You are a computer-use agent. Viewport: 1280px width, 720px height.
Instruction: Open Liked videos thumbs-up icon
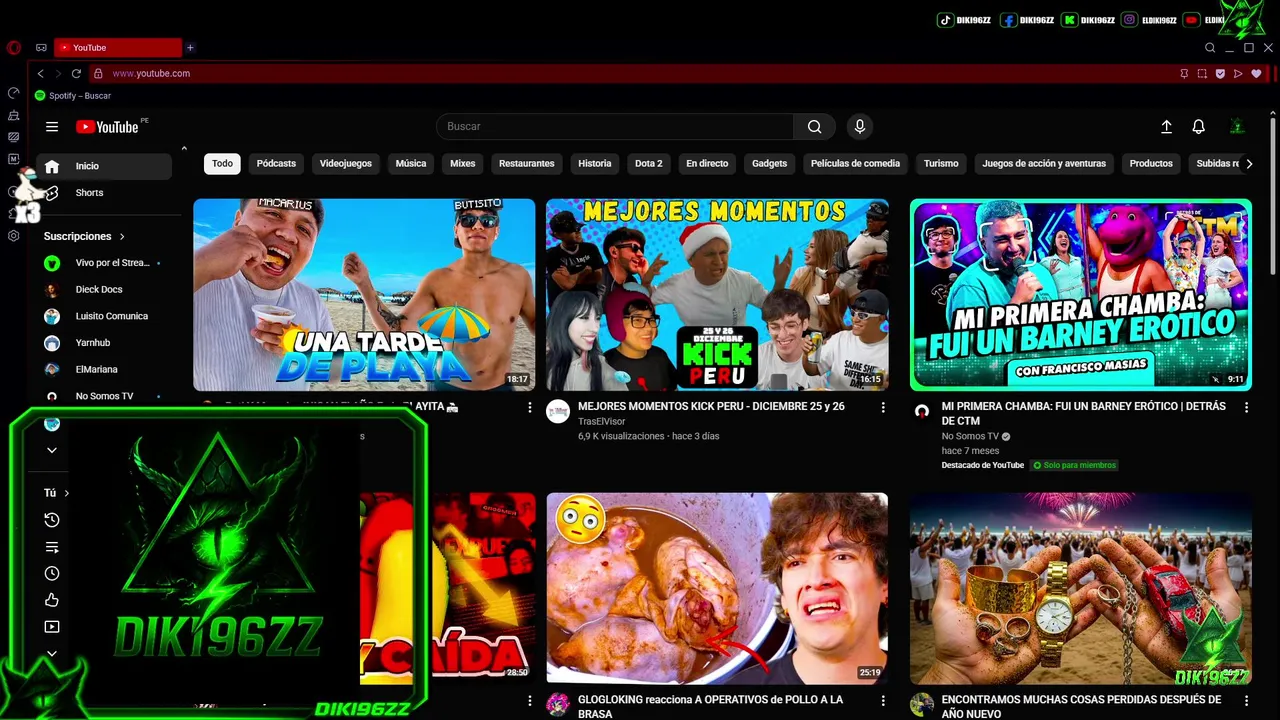(x=52, y=600)
